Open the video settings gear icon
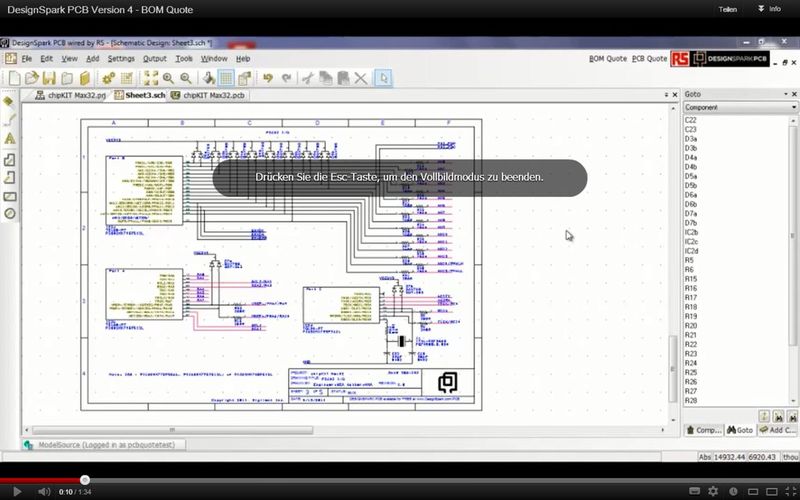The image size is (800, 500). tap(712, 492)
